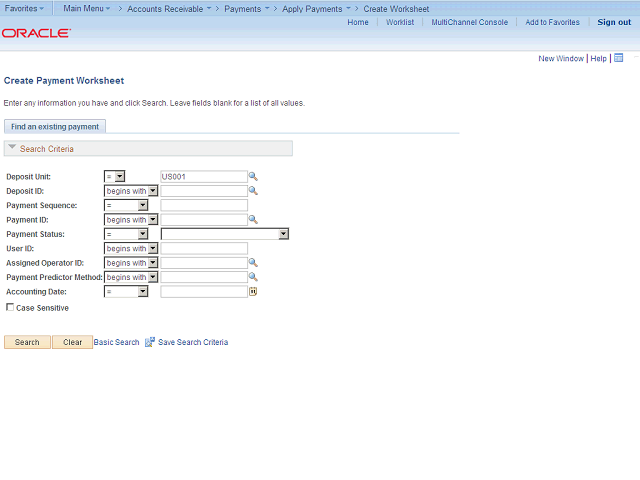Screen dimensions: 640x480
Task: Collapse the Search Criteria section
Action: 12,147
